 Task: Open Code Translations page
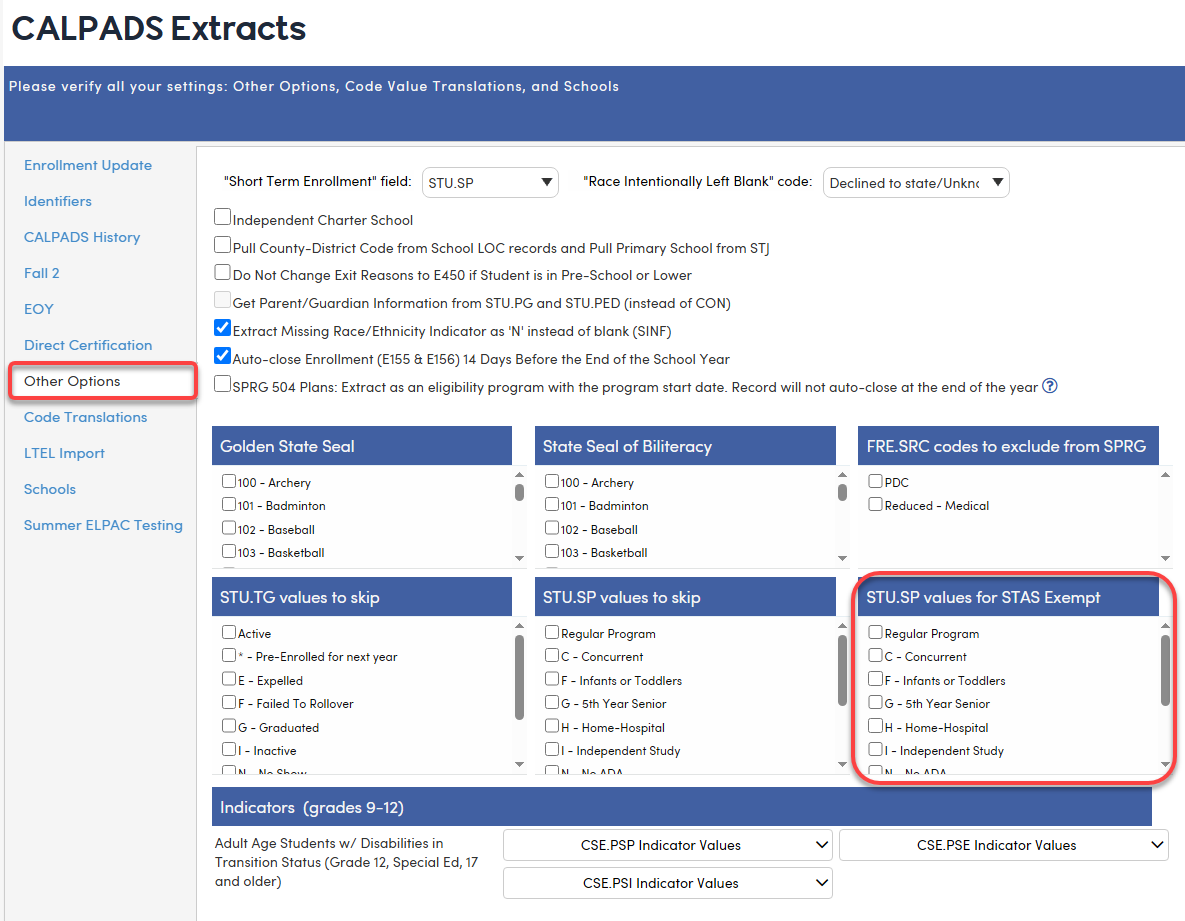pos(85,417)
